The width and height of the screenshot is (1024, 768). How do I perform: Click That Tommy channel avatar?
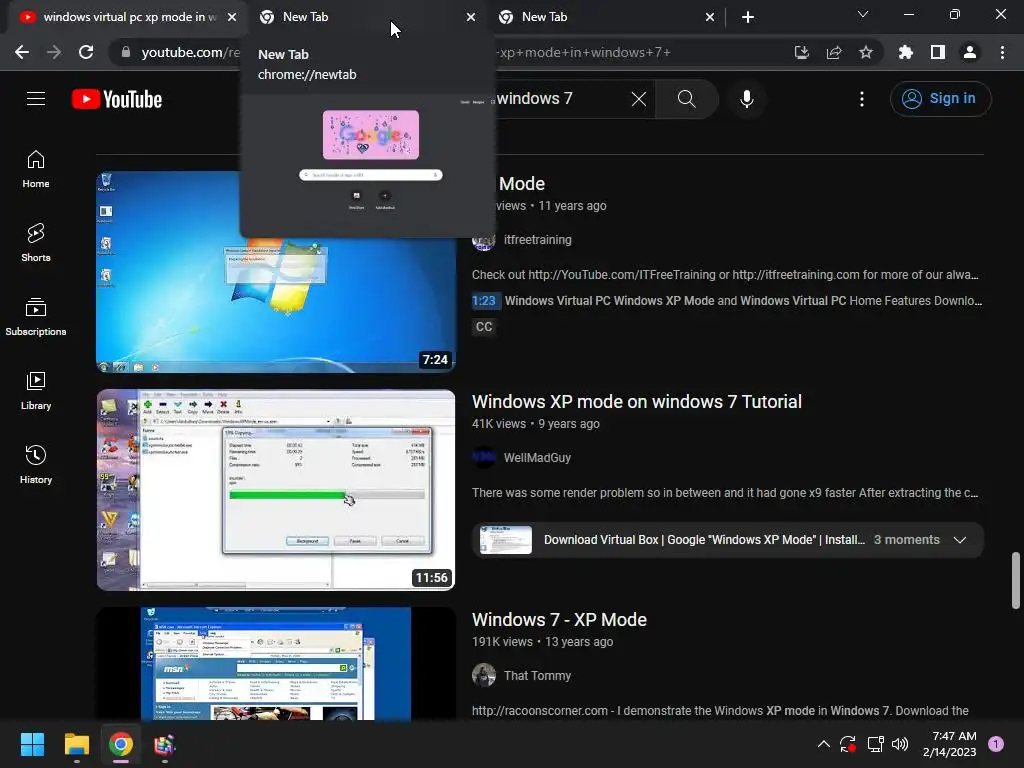[x=484, y=676]
